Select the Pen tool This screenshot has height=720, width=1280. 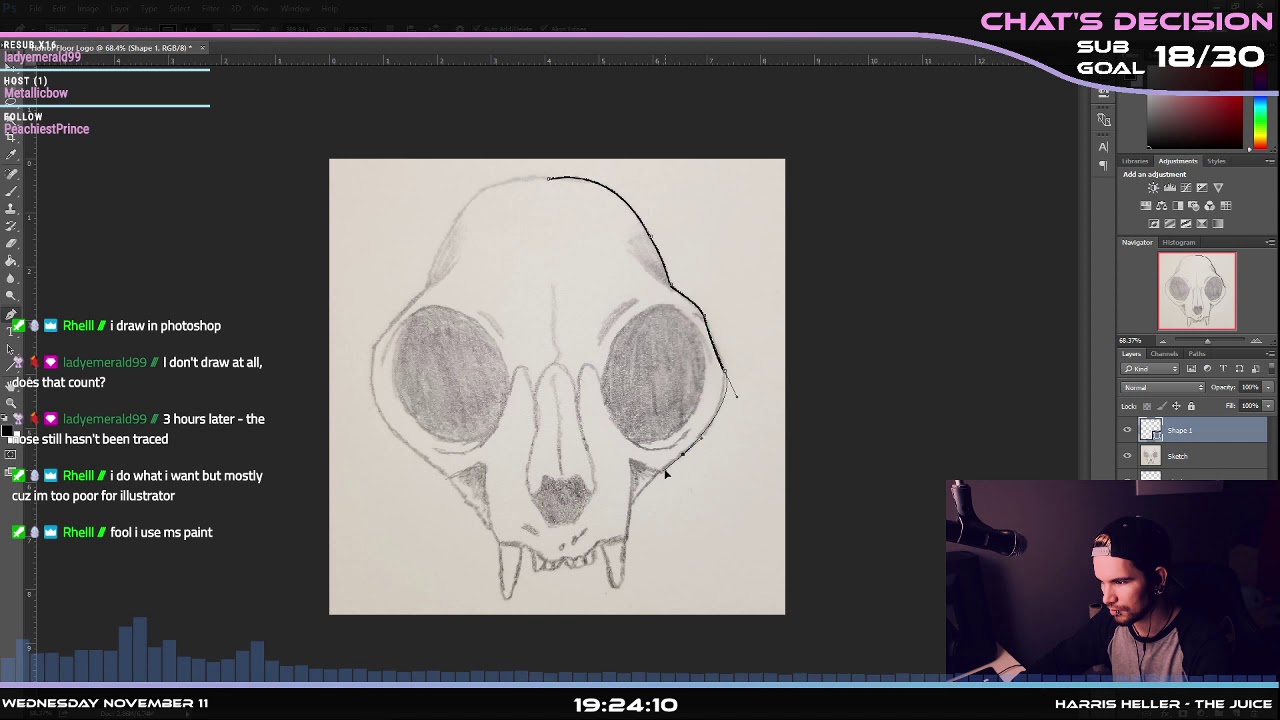tap(11, 314)
